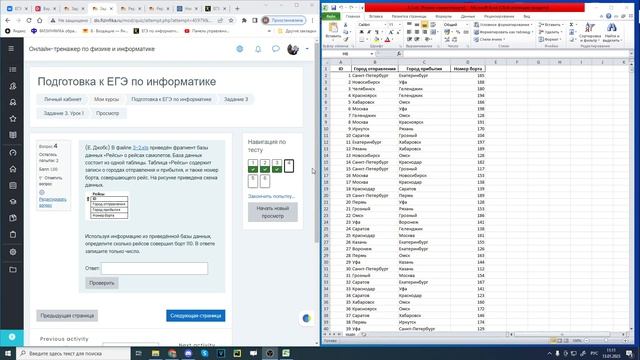Click Excel Save icon in quick access
The width and height of the screenshot is (640, 360).
(x=333, y=8)
